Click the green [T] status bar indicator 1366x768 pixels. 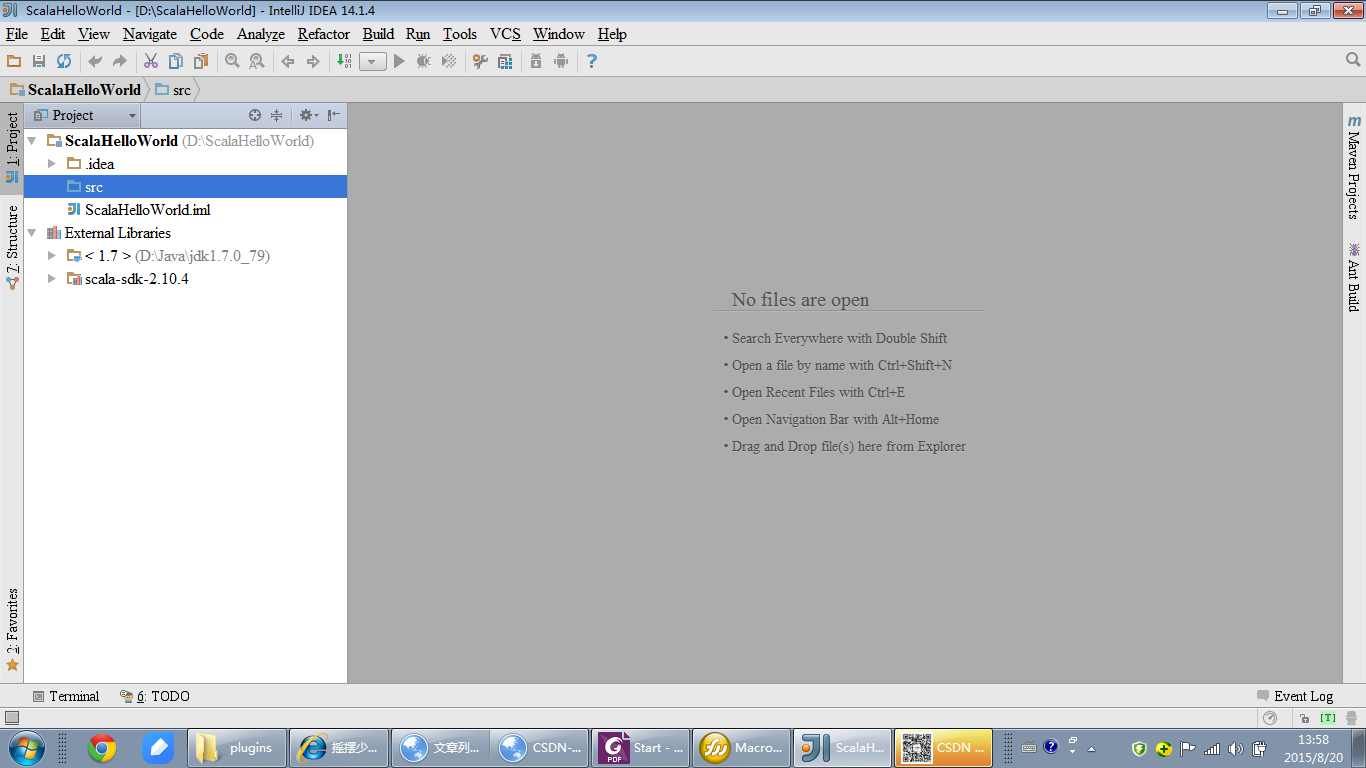(x=1328, y=718)
